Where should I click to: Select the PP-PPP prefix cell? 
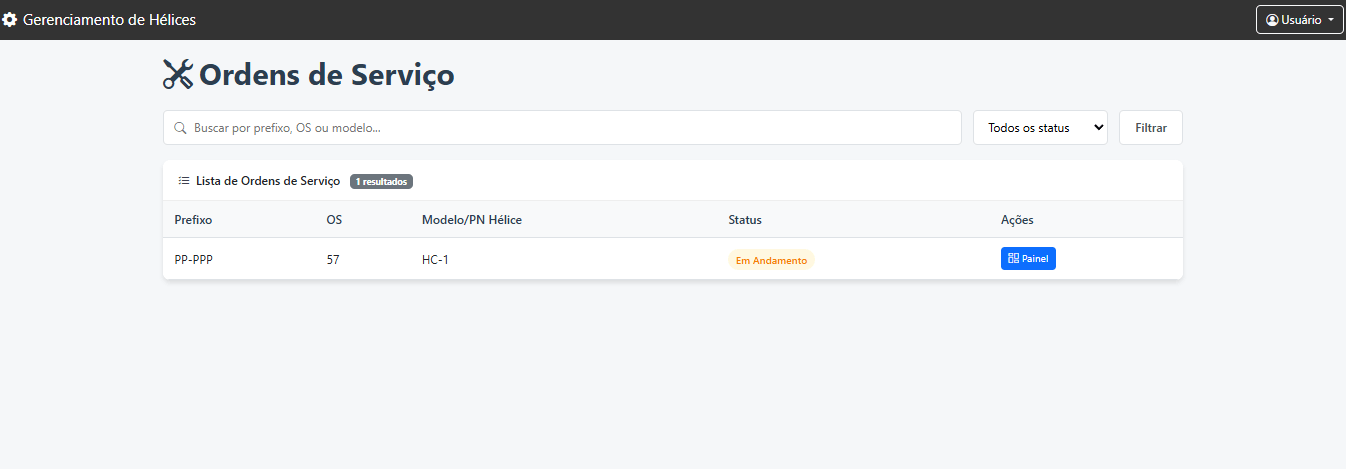click(x=194, y=259)
